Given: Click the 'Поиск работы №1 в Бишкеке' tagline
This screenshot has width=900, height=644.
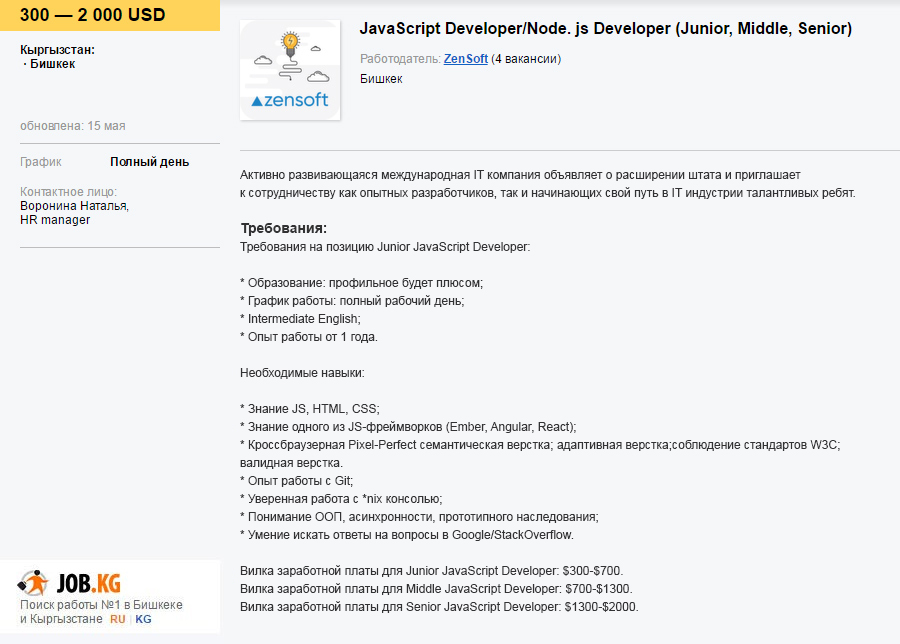Looking at the screenshot, I should click(x=102, y=604).
